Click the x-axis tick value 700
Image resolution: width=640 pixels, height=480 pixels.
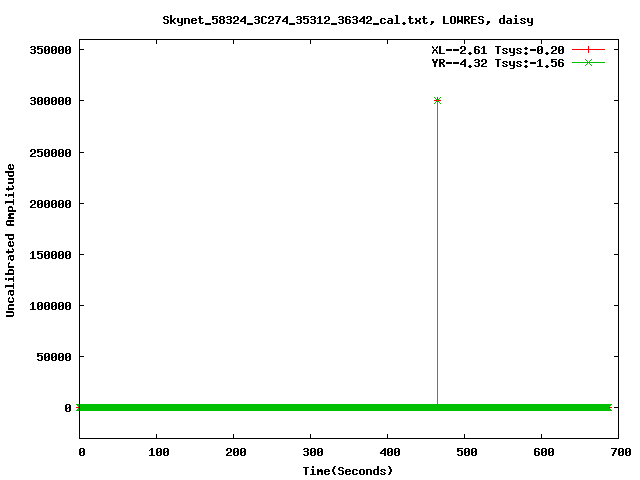621,452
